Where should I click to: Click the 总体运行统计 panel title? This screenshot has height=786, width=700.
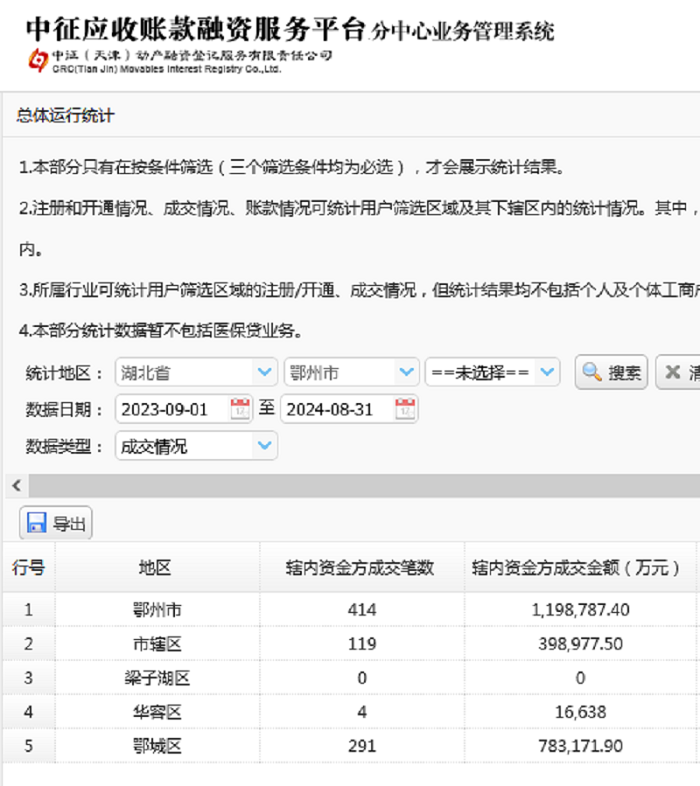[x=65, y=115]
